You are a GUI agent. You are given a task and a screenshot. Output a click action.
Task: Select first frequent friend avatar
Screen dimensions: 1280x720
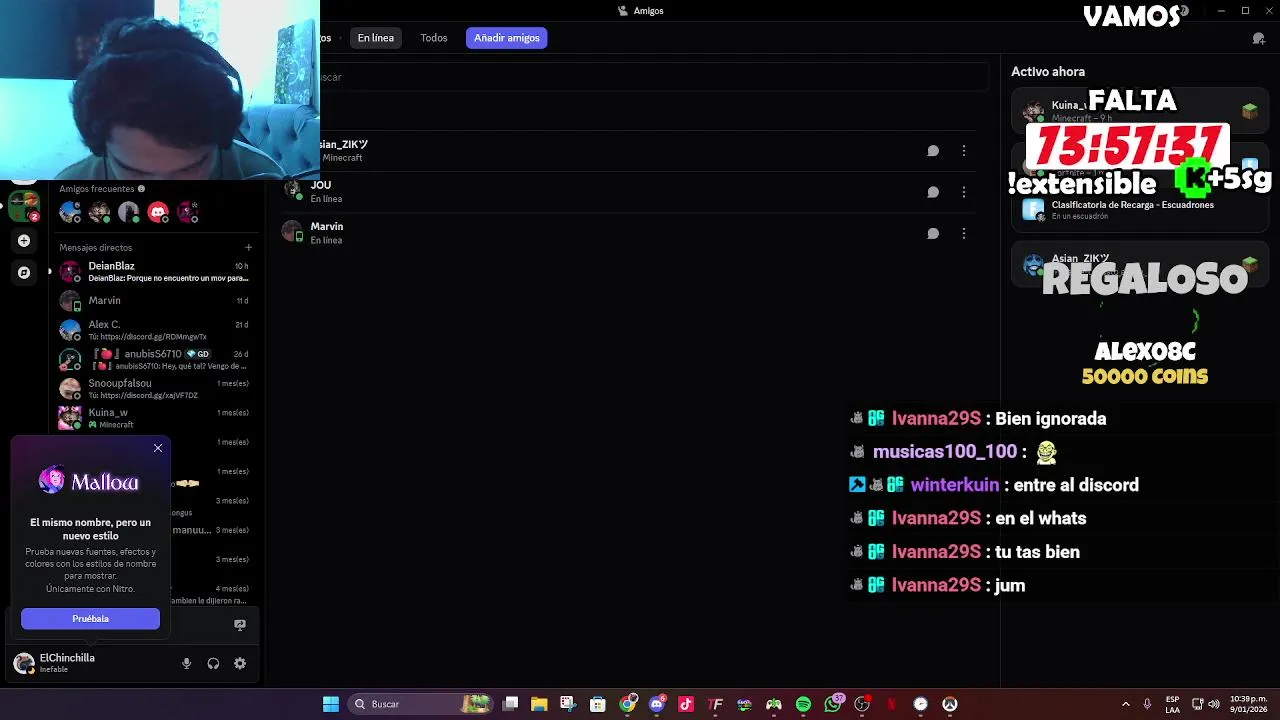pyautogui.click(x=70, y=212)
